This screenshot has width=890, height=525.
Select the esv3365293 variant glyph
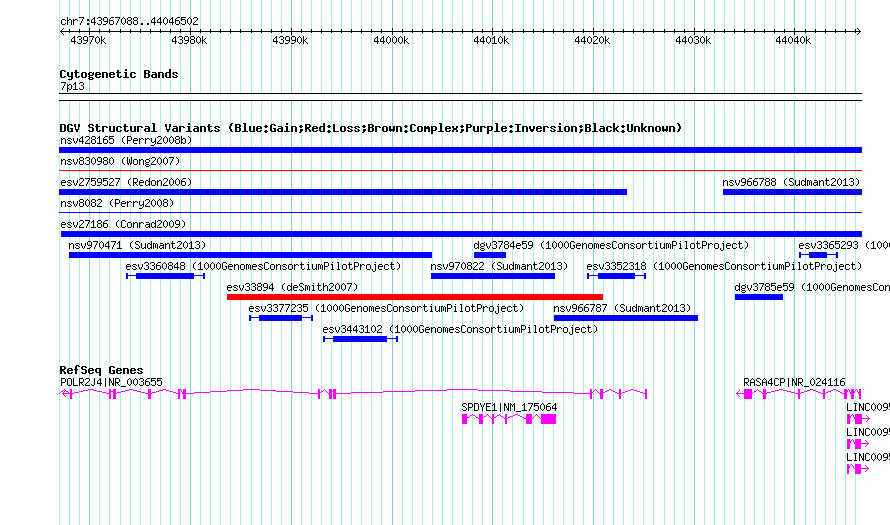(x=818, y=255)
